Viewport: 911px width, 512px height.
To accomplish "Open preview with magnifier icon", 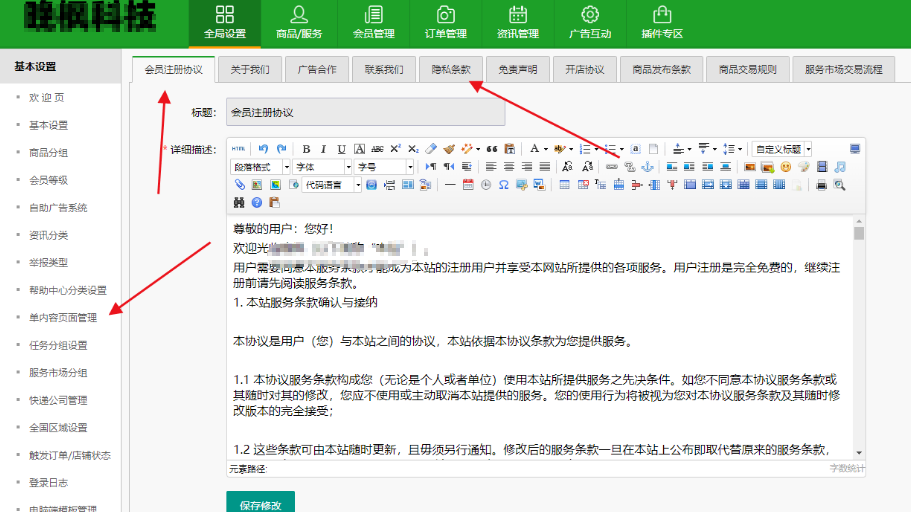I will 840,185.
